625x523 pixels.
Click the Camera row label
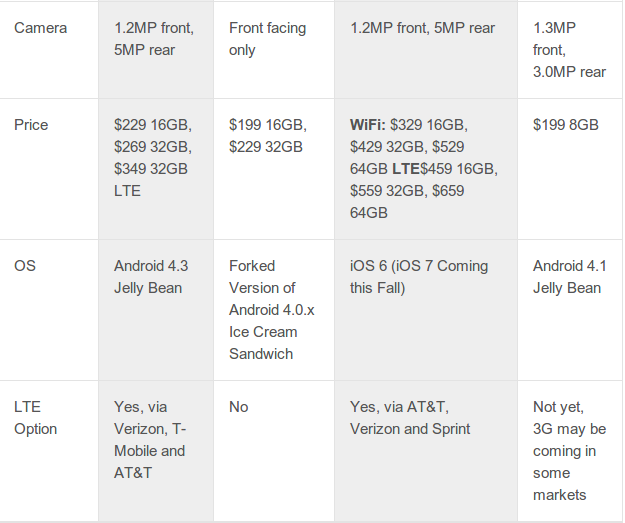[40, 28]
